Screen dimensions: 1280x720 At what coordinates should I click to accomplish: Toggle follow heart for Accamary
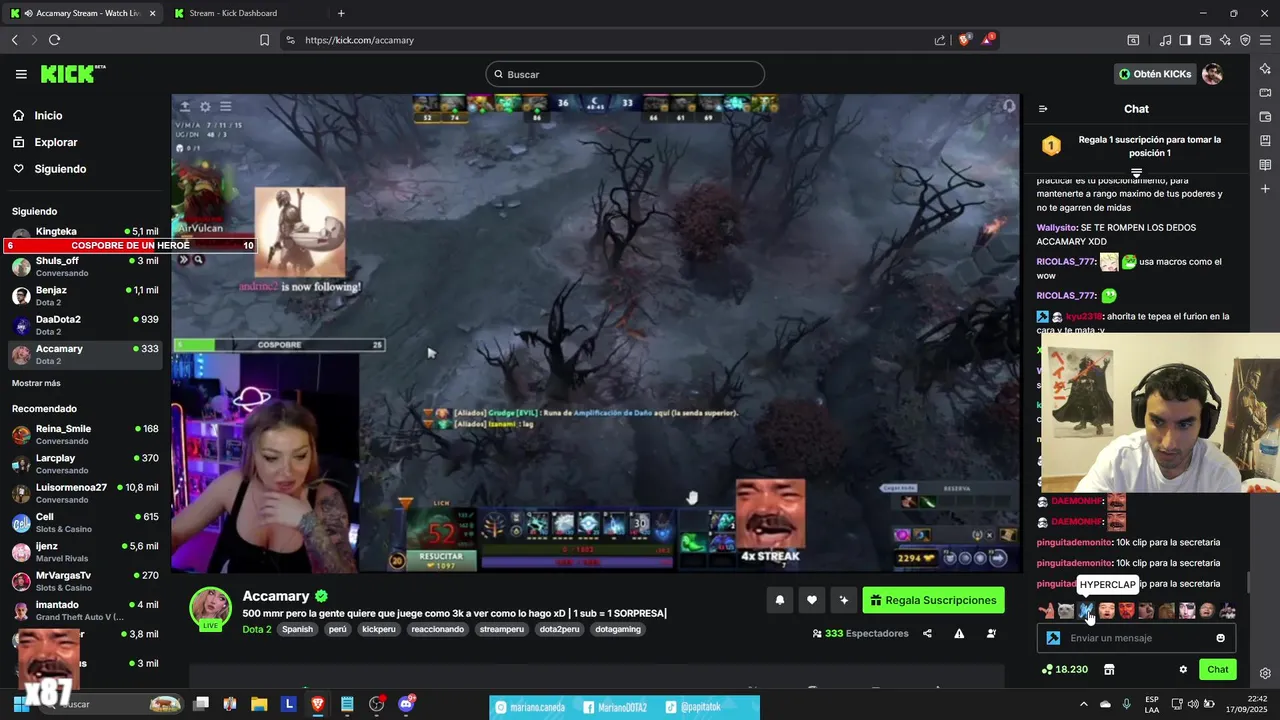[812, 600]
